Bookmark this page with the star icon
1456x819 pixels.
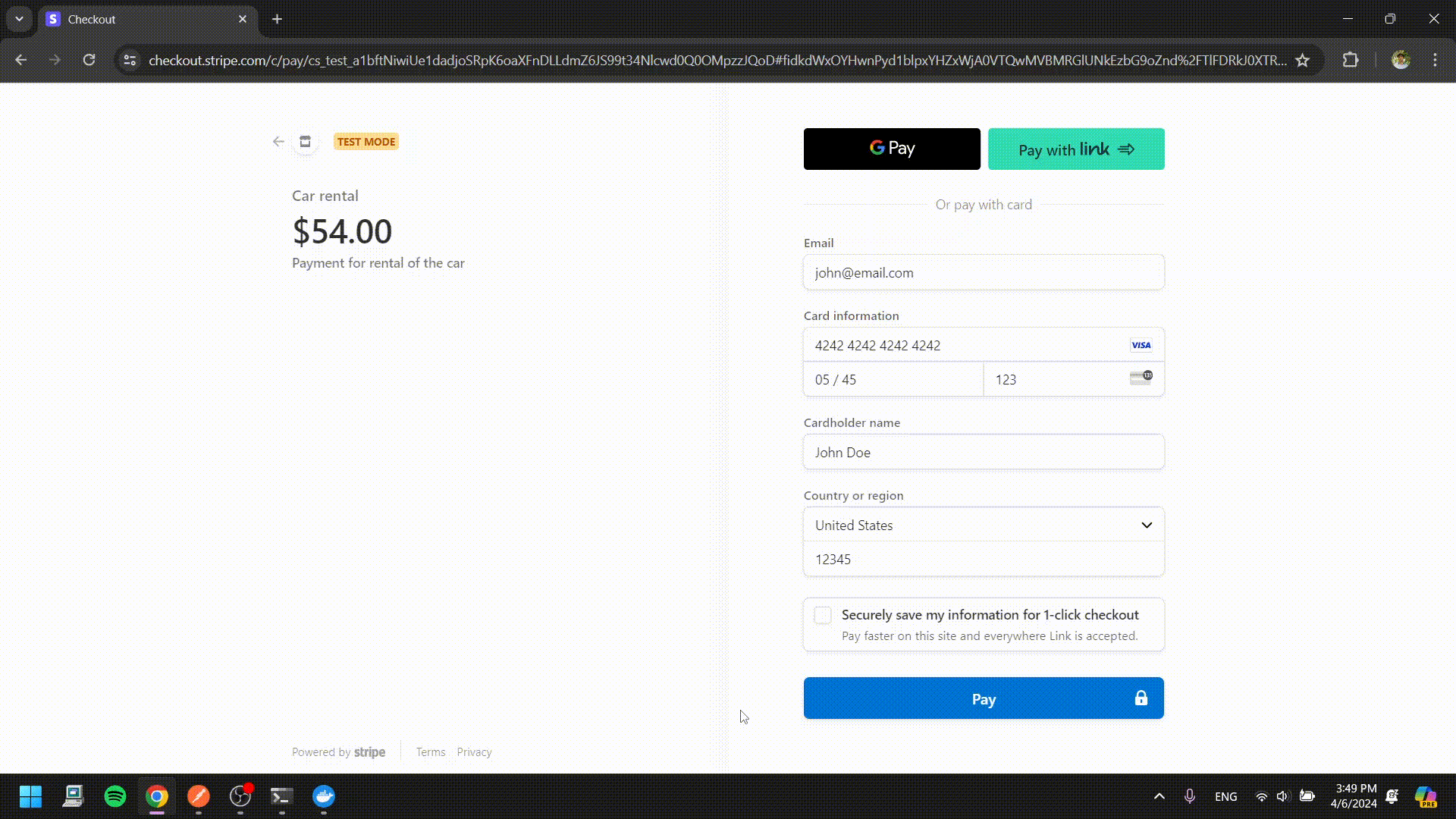1302,60
